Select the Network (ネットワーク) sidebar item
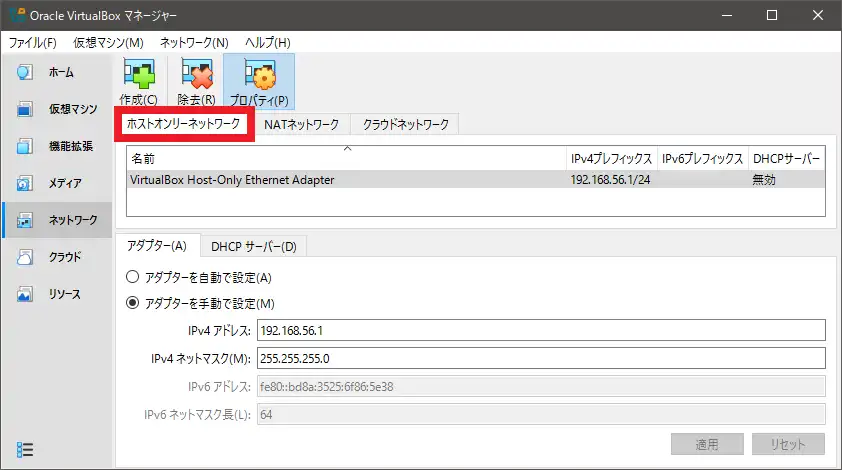 (x=57, y=220)
